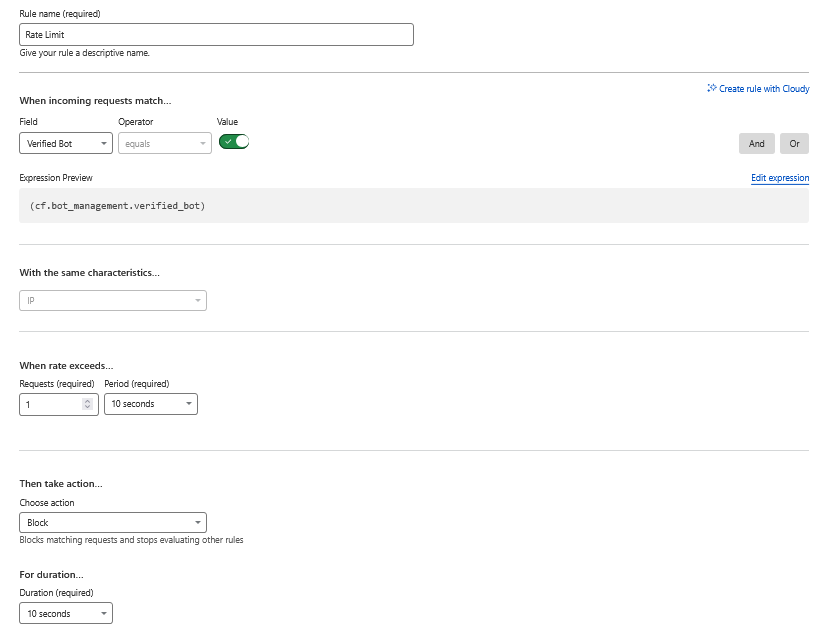The height and width of the screenshot is (628, 826).
Task: Click the 'Rule name (required)' label
Action: pos(60,14)
